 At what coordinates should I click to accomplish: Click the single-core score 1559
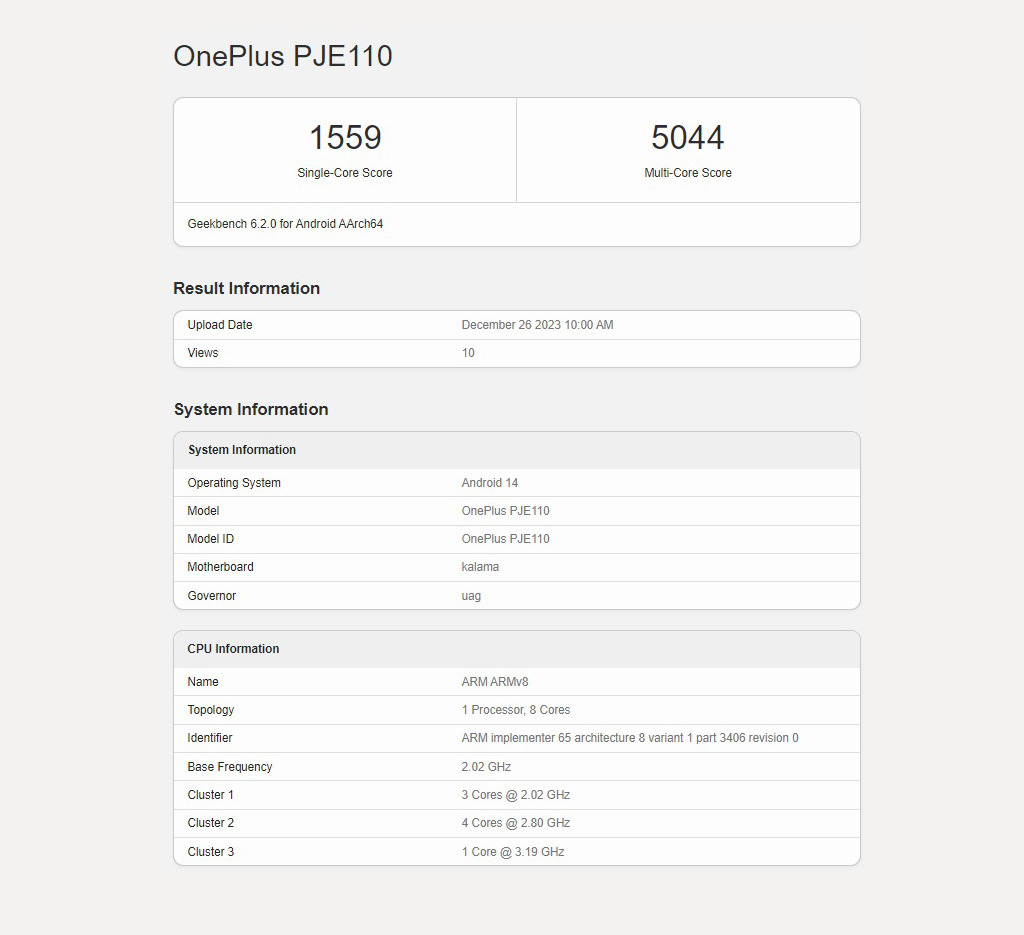point(345,138)
